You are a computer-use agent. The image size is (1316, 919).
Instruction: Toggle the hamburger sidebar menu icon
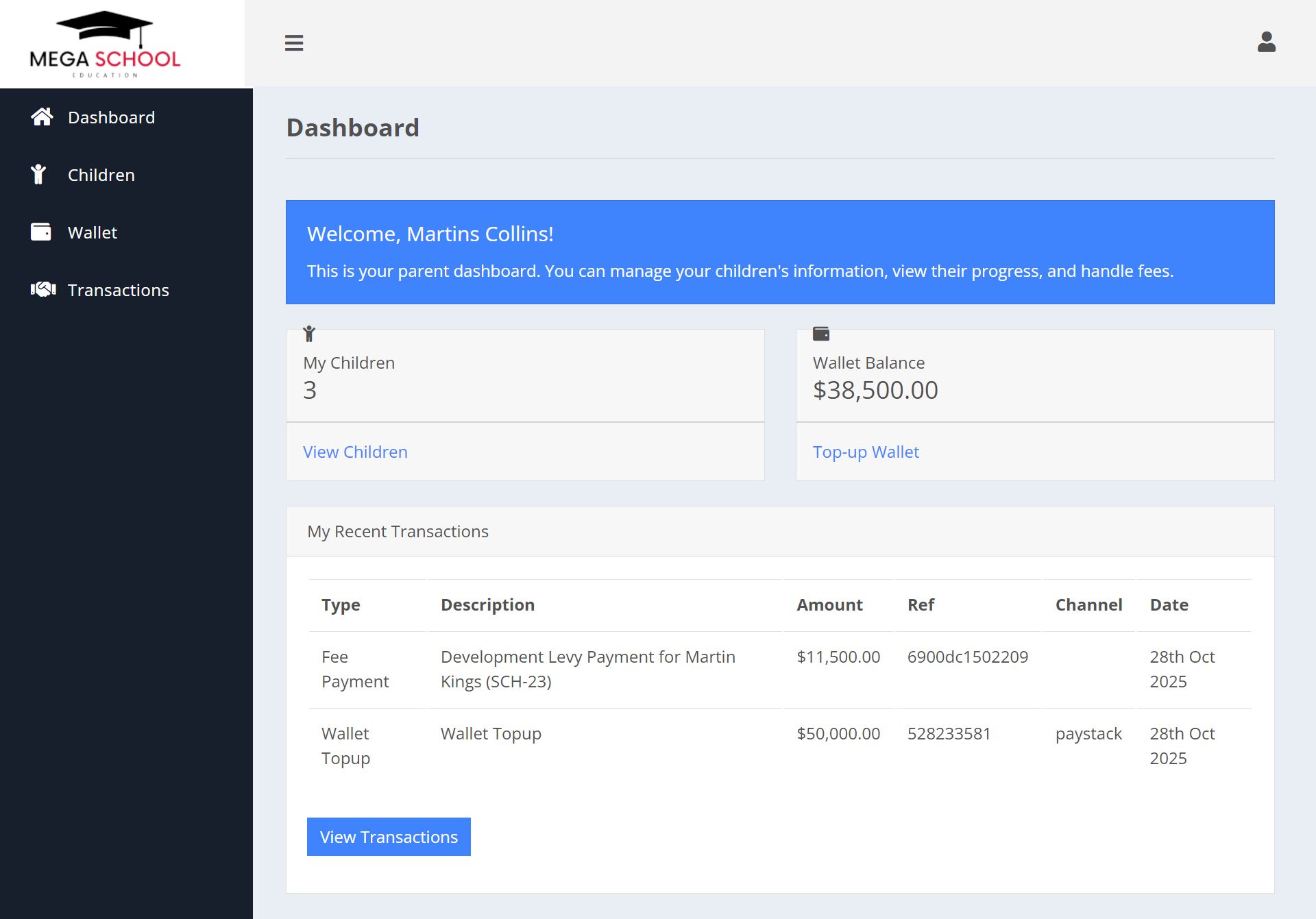[x=294, y=43]
